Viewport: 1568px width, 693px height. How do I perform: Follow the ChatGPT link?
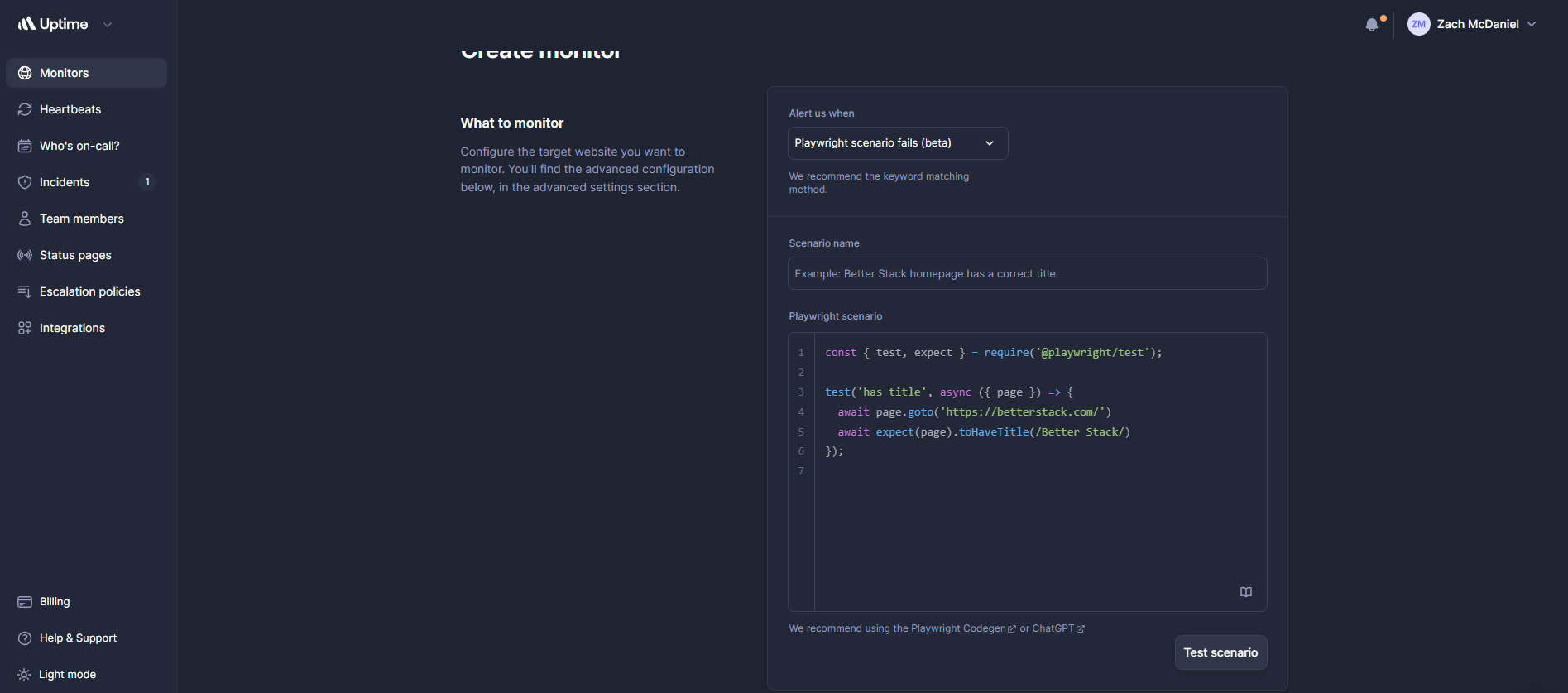1053,628
